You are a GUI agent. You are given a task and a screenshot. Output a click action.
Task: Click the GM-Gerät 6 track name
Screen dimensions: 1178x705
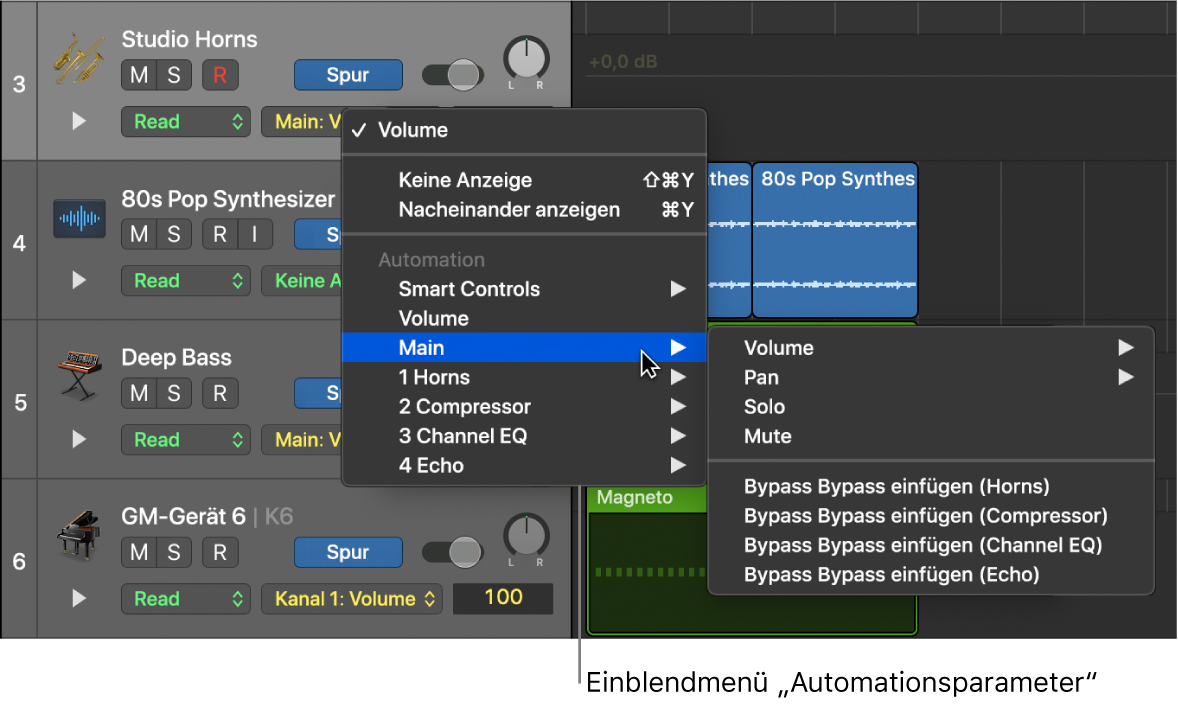click(x=183, y=516)
